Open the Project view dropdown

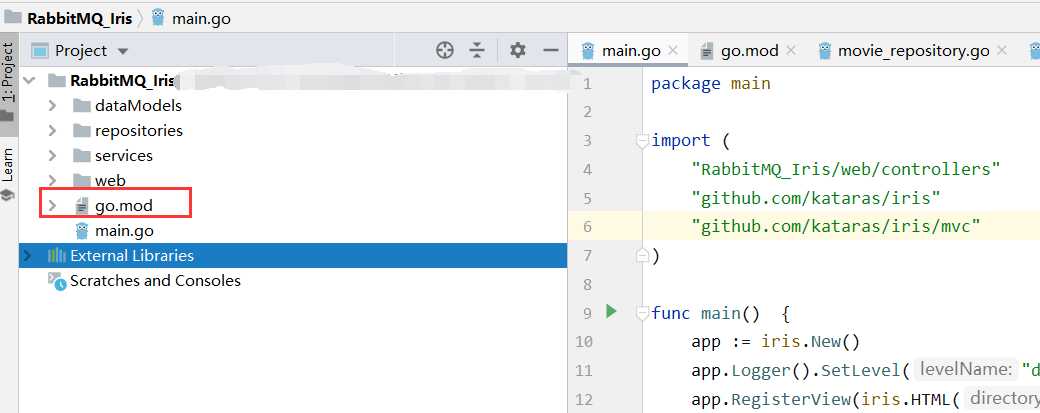[x=123, y=51]
